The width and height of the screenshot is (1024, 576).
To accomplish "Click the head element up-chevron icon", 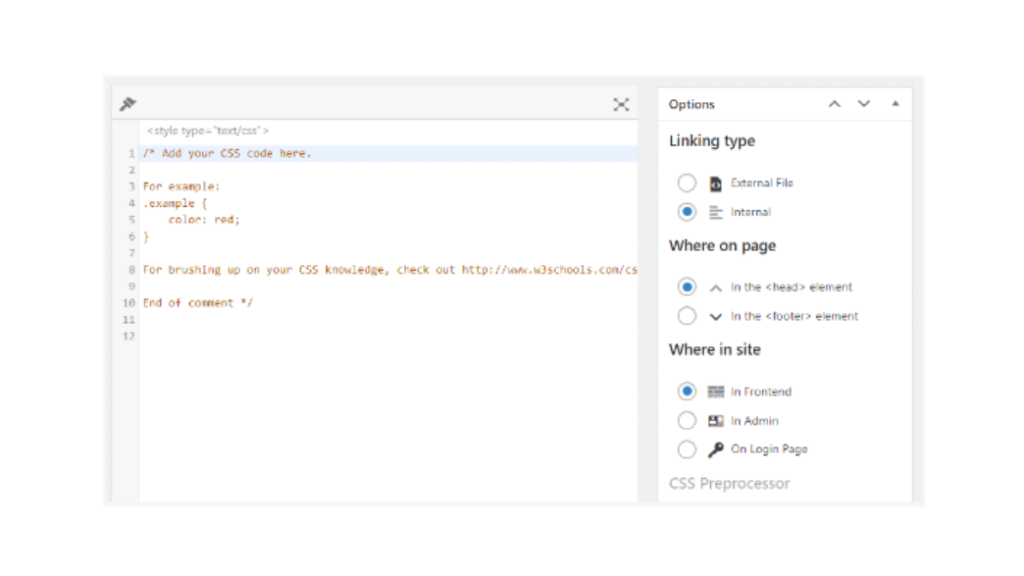I will click(716, 288).
